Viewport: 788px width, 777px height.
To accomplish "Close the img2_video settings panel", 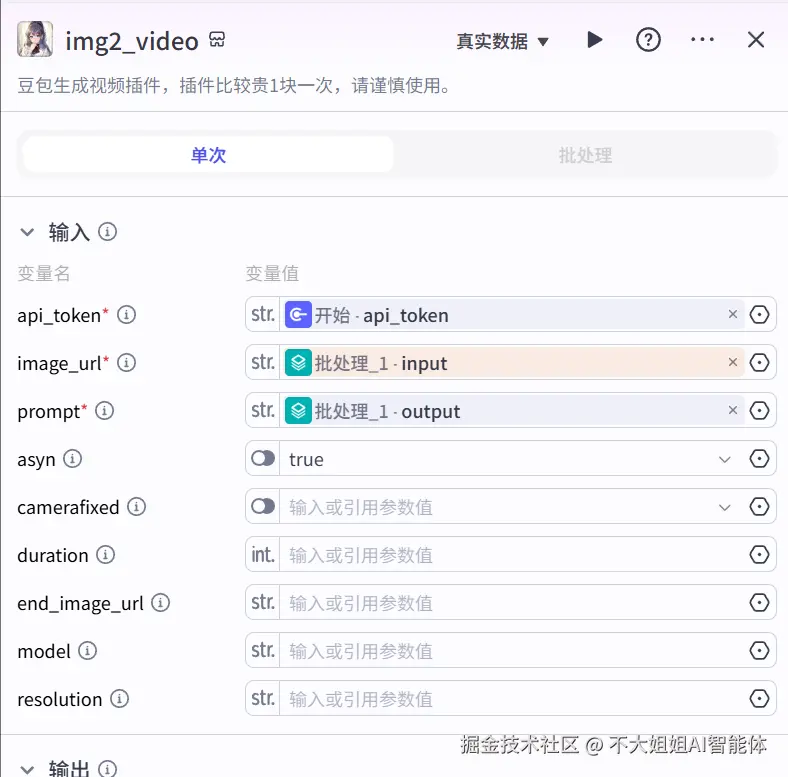I will coord(756,40).
